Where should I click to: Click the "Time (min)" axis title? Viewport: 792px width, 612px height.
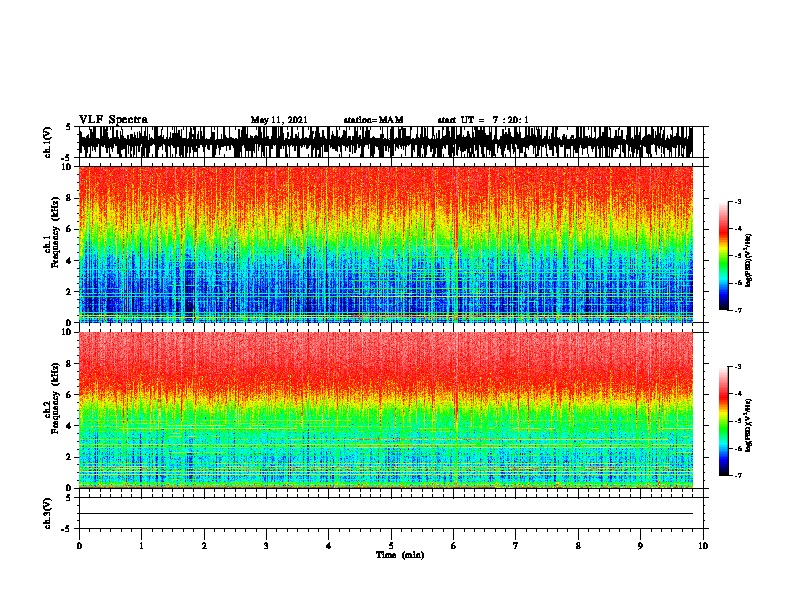click(400, 555)
